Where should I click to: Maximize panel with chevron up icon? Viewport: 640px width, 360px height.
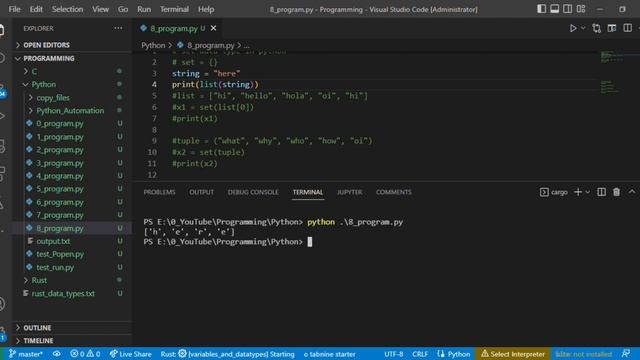(x=632, y=192)
